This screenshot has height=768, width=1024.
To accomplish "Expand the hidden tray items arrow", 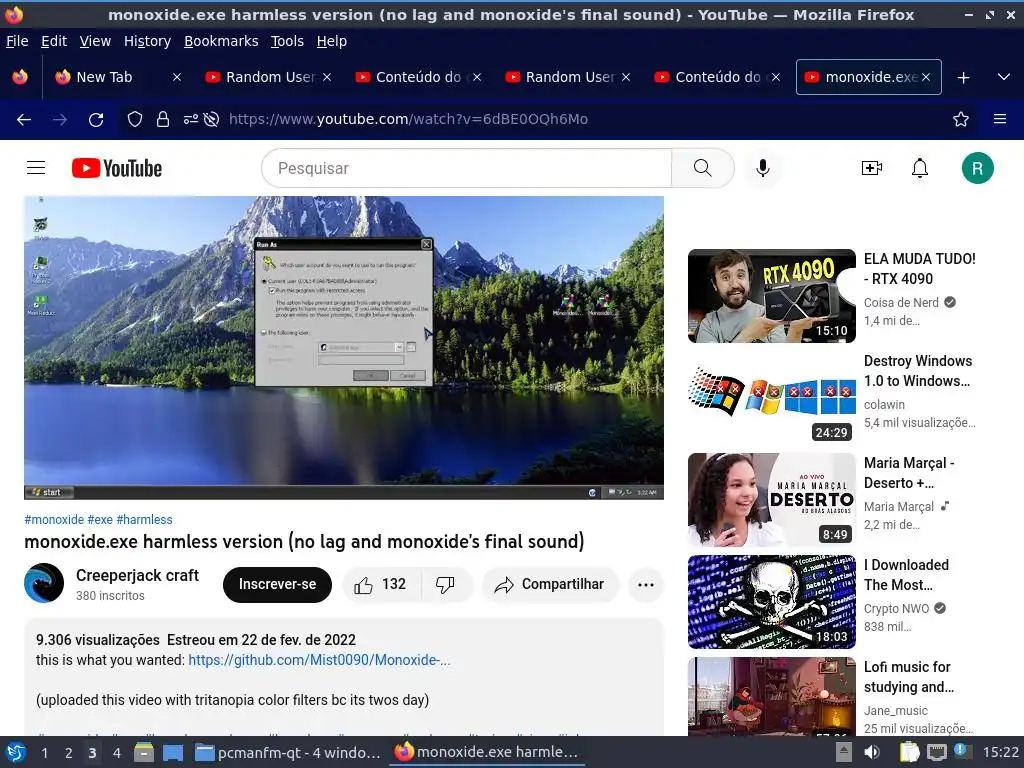I will click(844, 752).
